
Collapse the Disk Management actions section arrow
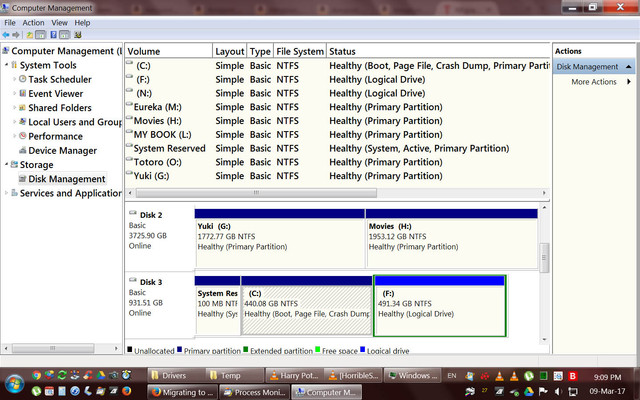tap(629, 67)
